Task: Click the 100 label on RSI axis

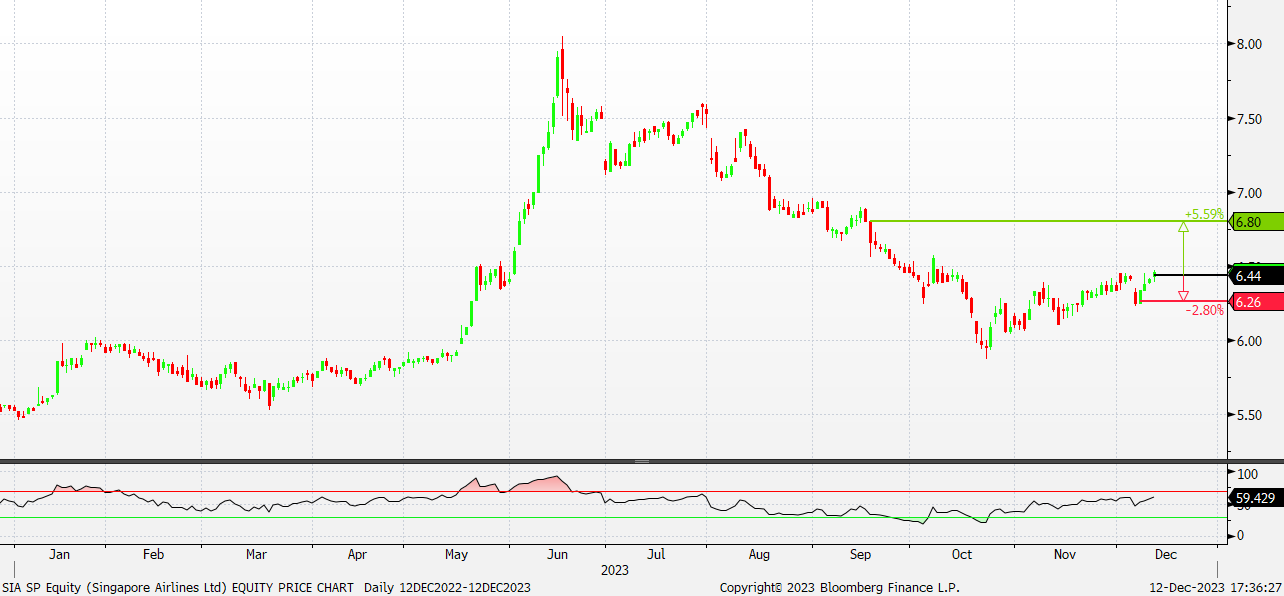Action: coord(1246,473)
